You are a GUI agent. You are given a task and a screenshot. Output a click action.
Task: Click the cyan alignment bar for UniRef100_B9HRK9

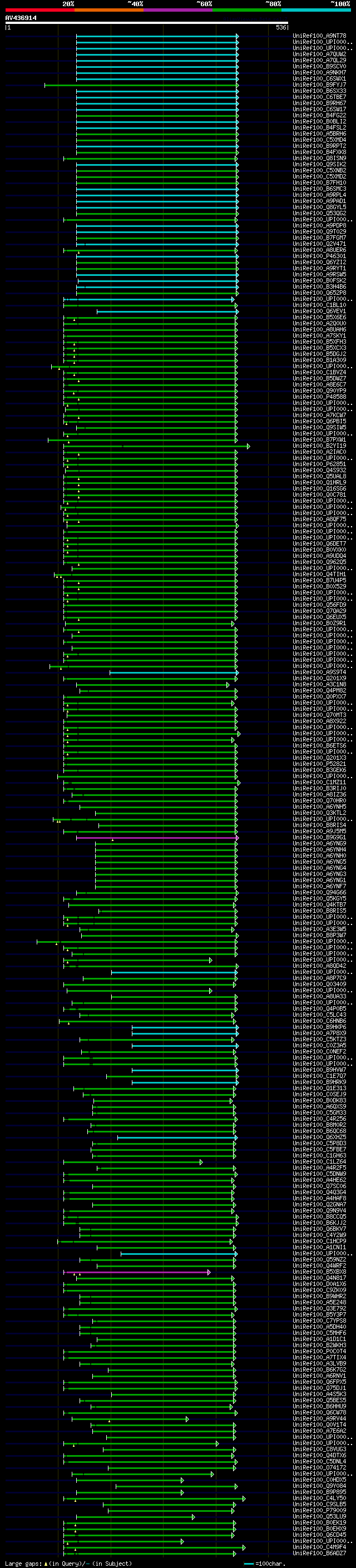coord(185,1082)
